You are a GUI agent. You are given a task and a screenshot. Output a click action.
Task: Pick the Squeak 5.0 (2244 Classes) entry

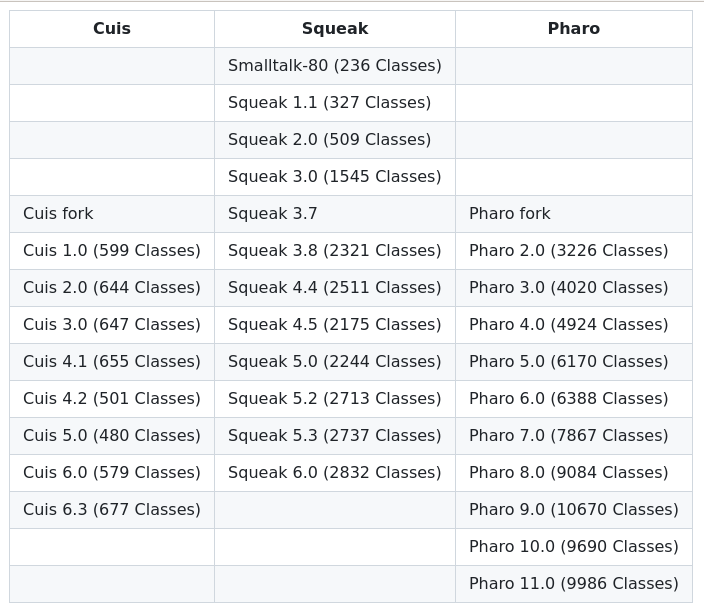pyautogui.click(x=335, y=362)
